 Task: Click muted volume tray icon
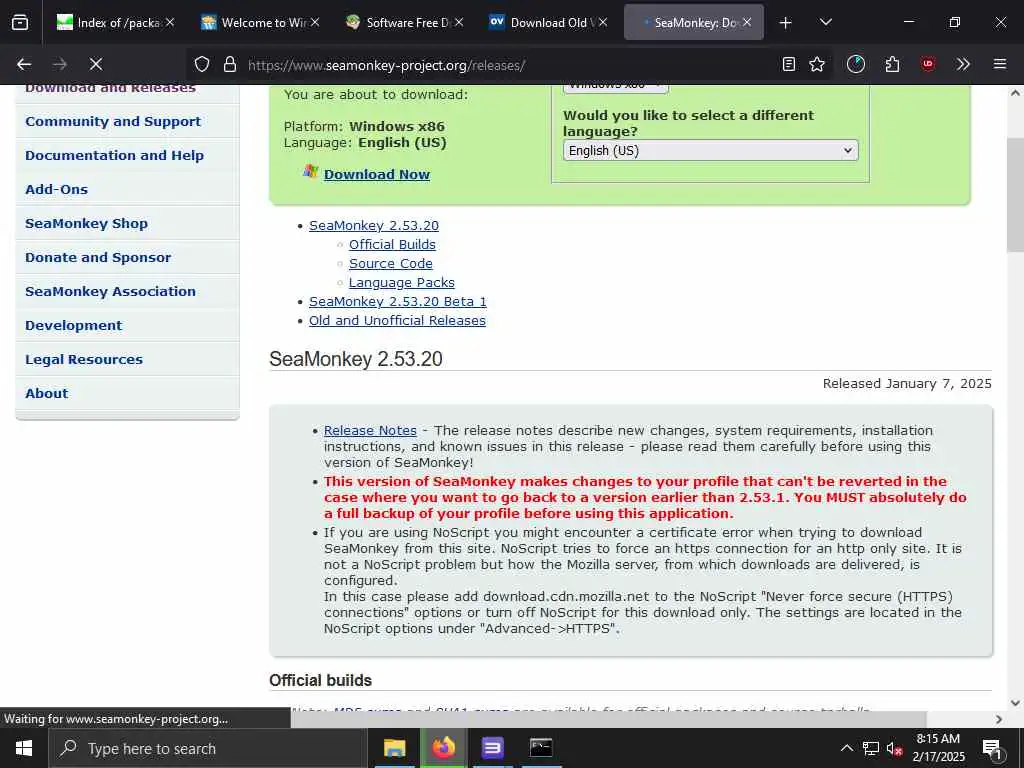point(894,748)
